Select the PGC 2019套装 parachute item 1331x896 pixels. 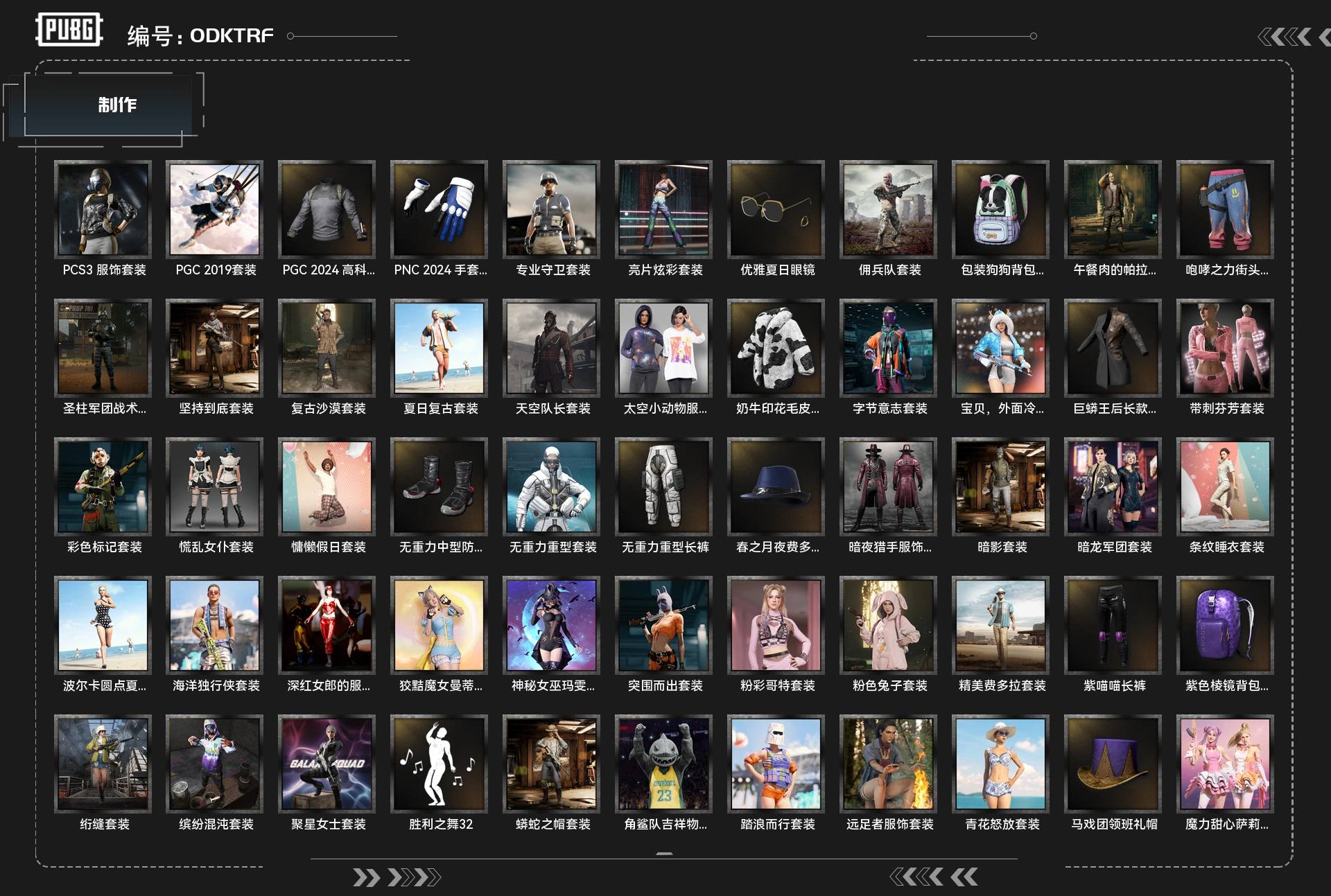pos(215,209)
